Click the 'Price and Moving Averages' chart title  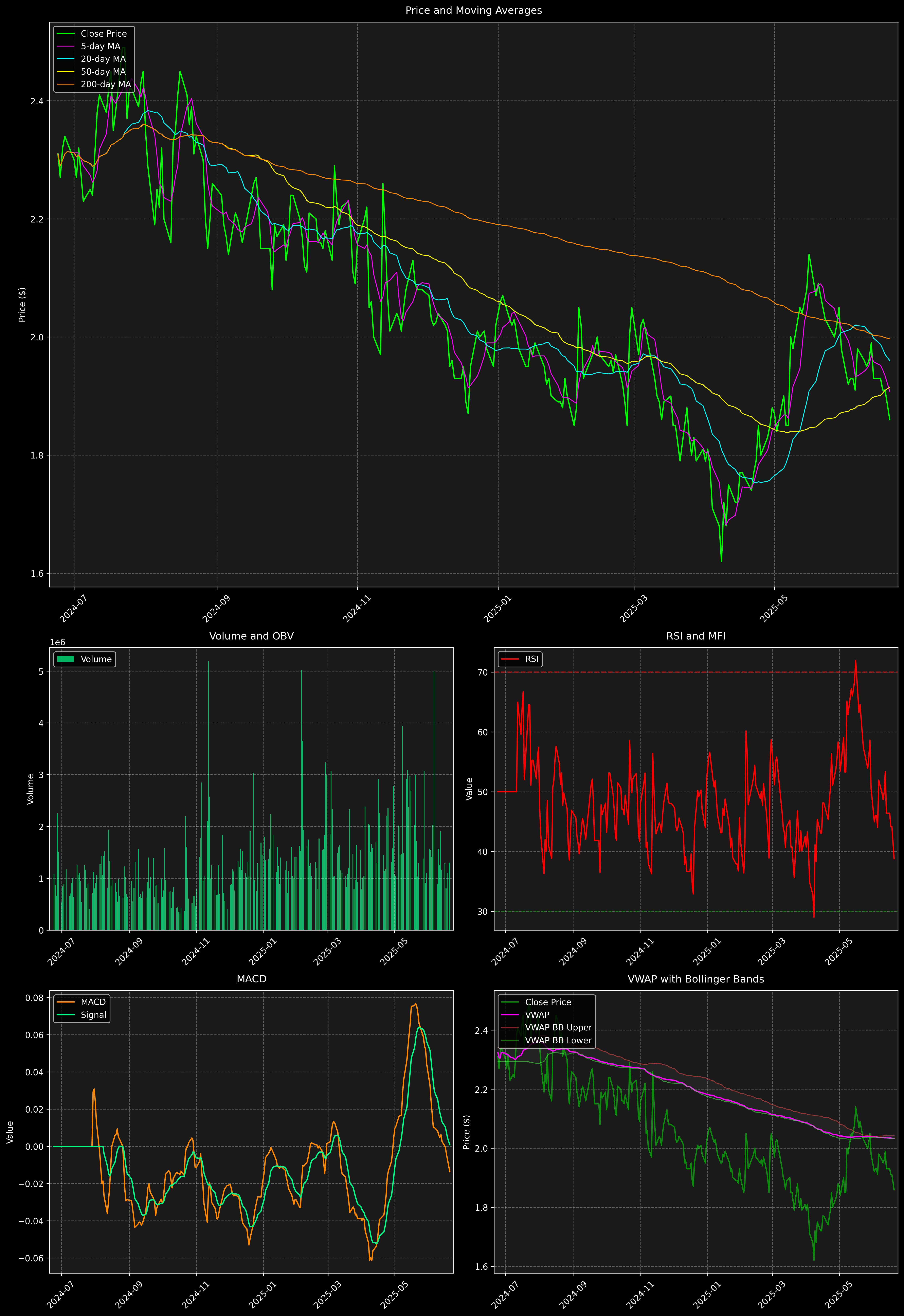pyautogui.click(x=473, y=10)
